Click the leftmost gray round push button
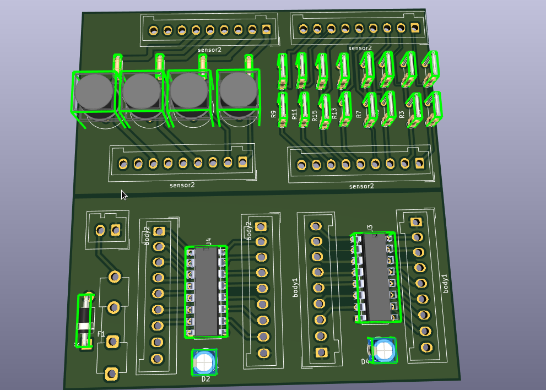546x390 pixels. pos(94,92)
